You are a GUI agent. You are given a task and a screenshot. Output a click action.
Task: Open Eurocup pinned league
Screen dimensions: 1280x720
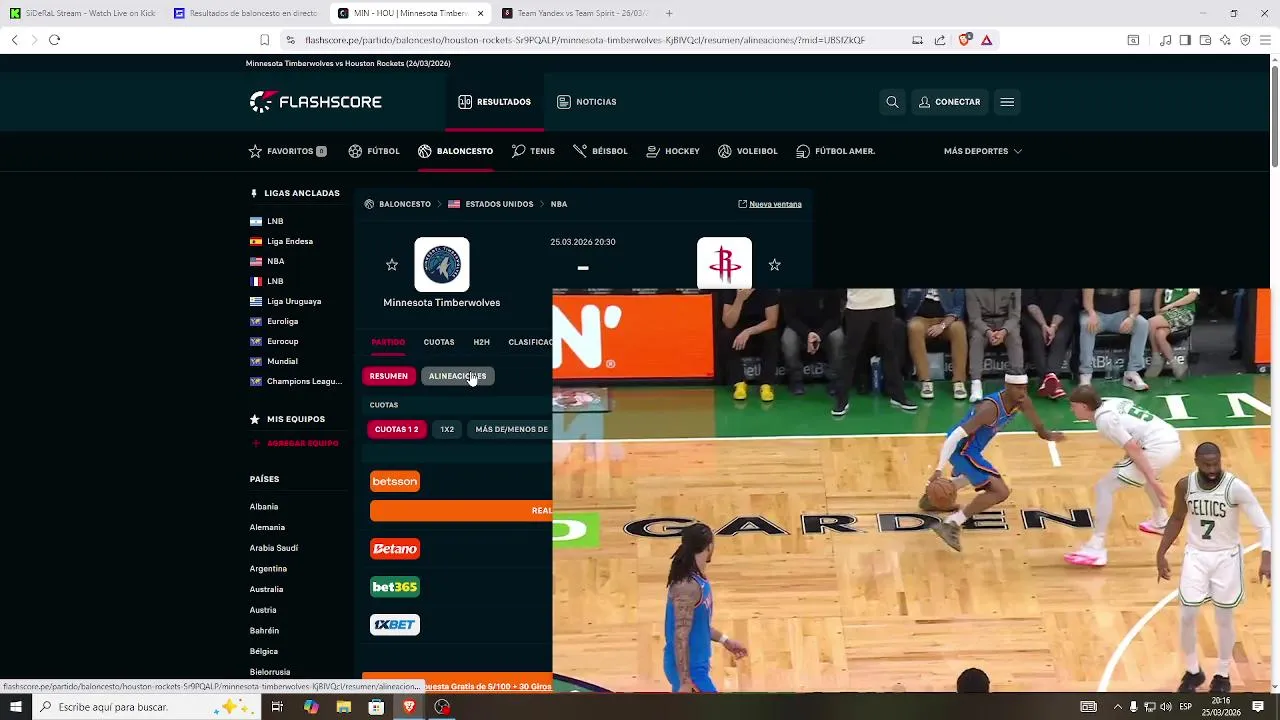(274, 341)
